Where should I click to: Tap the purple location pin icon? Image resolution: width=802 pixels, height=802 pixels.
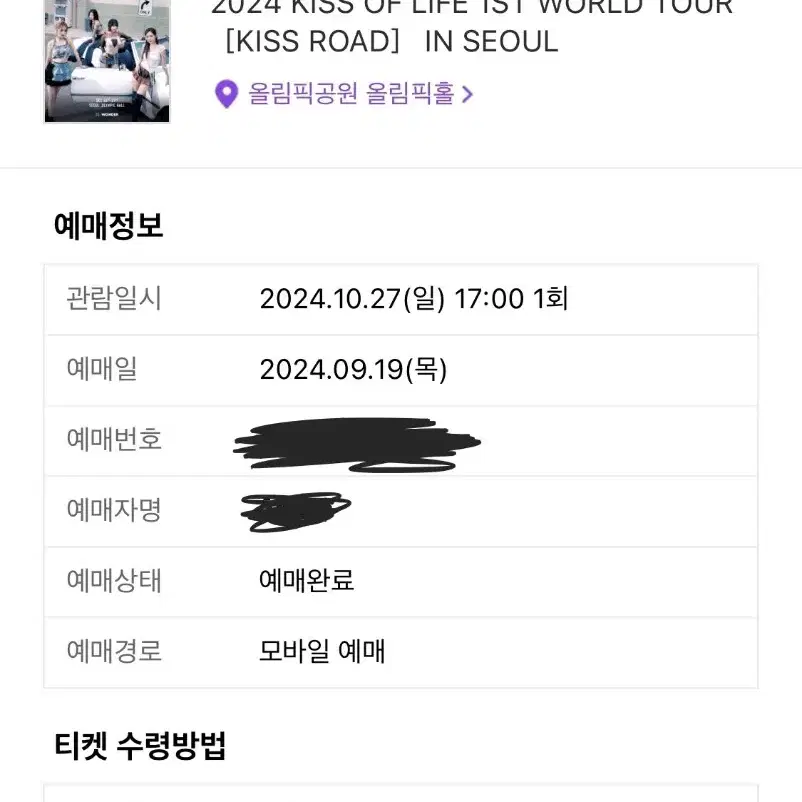point(227,94)
